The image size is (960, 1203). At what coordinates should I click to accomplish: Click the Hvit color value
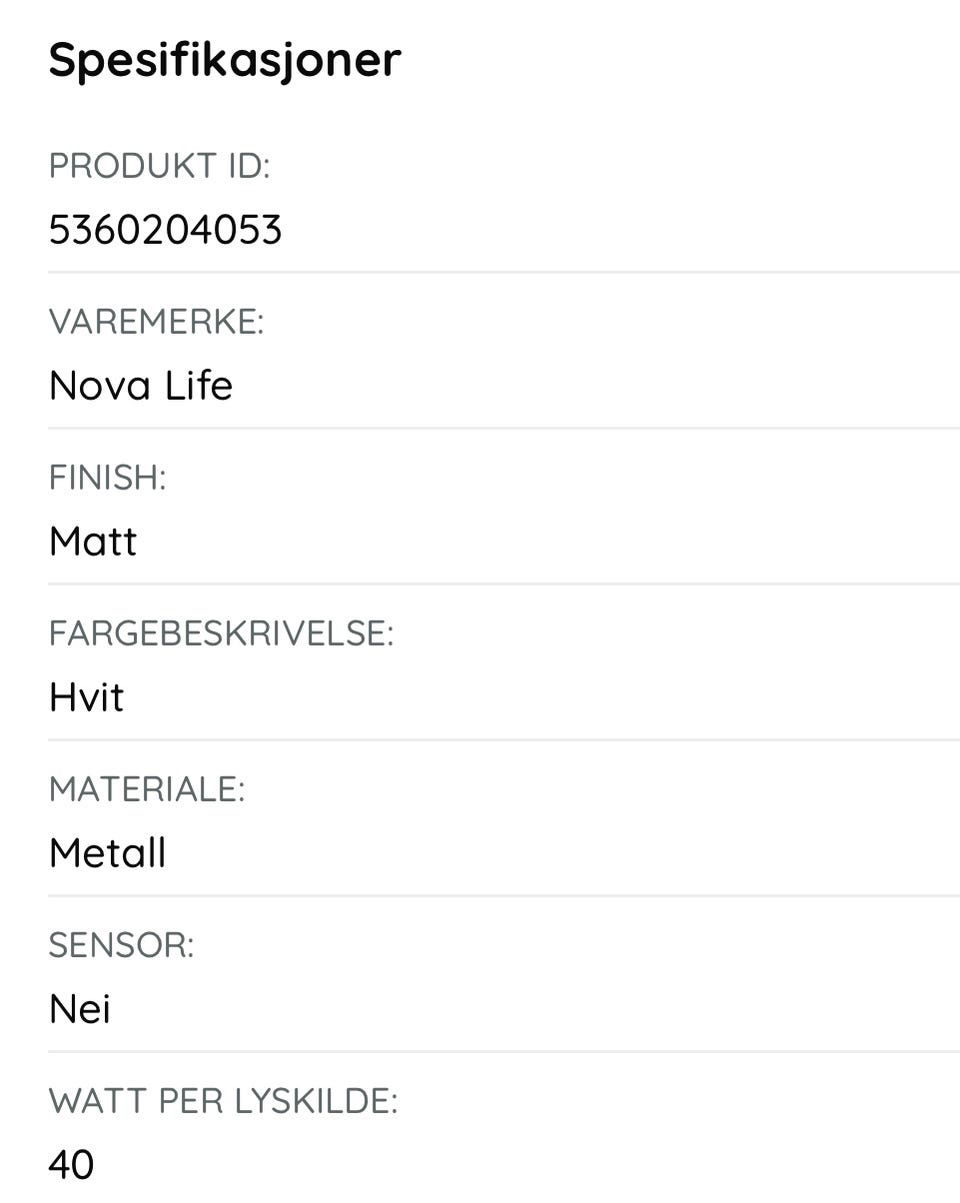[86, 698]
